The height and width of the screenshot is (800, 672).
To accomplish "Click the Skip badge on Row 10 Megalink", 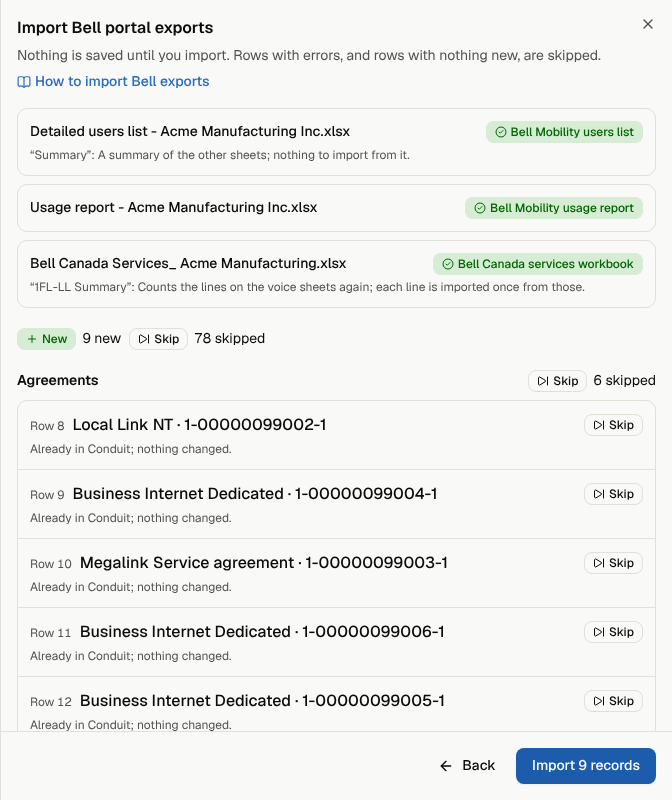I will [x=613, y=563].
